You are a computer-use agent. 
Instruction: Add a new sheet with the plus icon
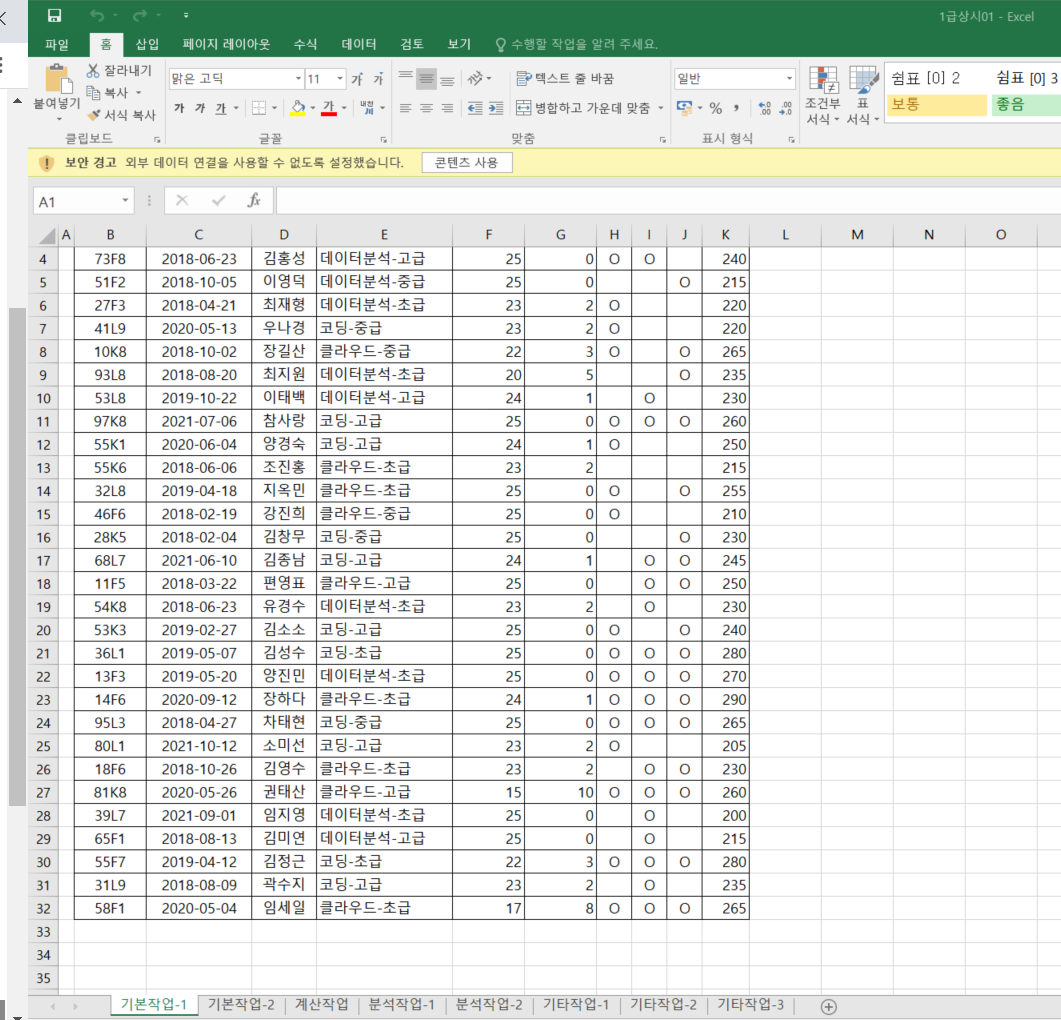[828, 1006]
